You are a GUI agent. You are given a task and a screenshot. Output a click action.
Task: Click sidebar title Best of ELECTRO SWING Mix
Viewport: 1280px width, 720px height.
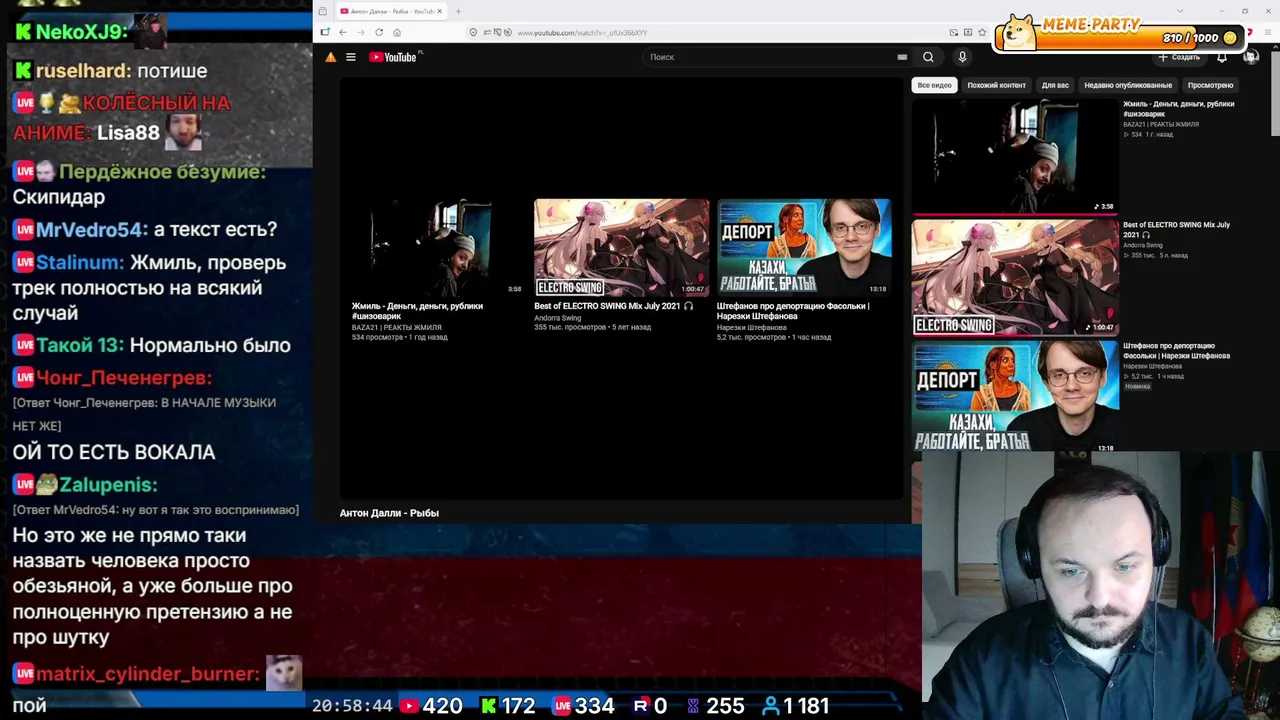tap(1176, 230)
